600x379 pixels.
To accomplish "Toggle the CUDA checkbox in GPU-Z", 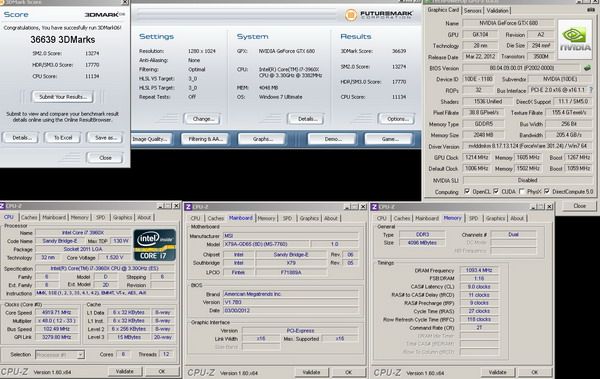I will [496, 191].
